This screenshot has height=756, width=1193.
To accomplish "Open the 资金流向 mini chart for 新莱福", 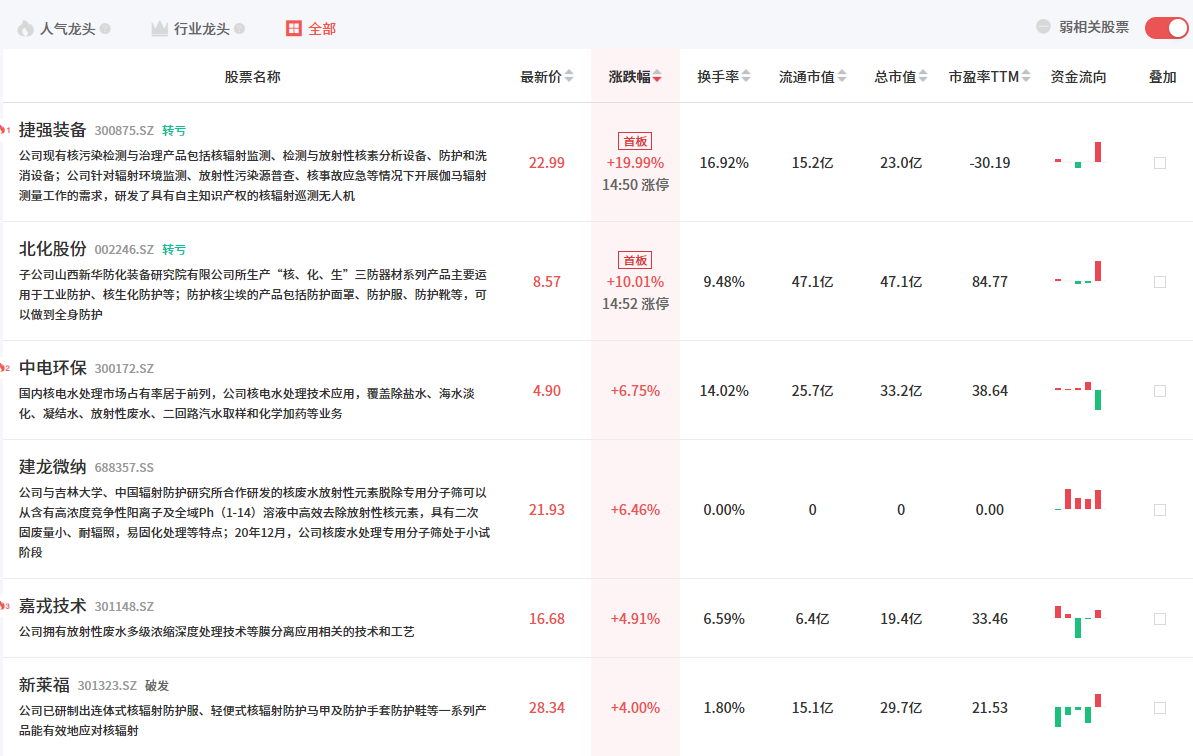I will 1078,708.
